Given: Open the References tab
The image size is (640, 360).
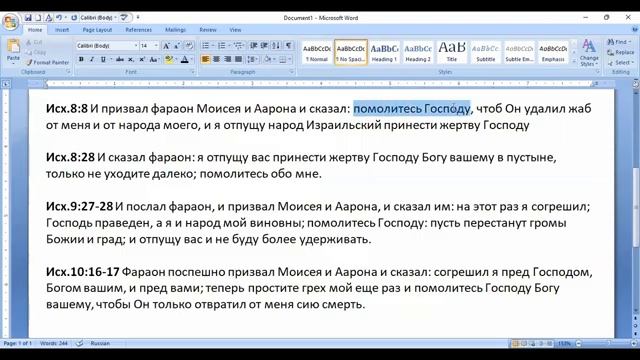Looking at the screenshot, I should (138, 30).
